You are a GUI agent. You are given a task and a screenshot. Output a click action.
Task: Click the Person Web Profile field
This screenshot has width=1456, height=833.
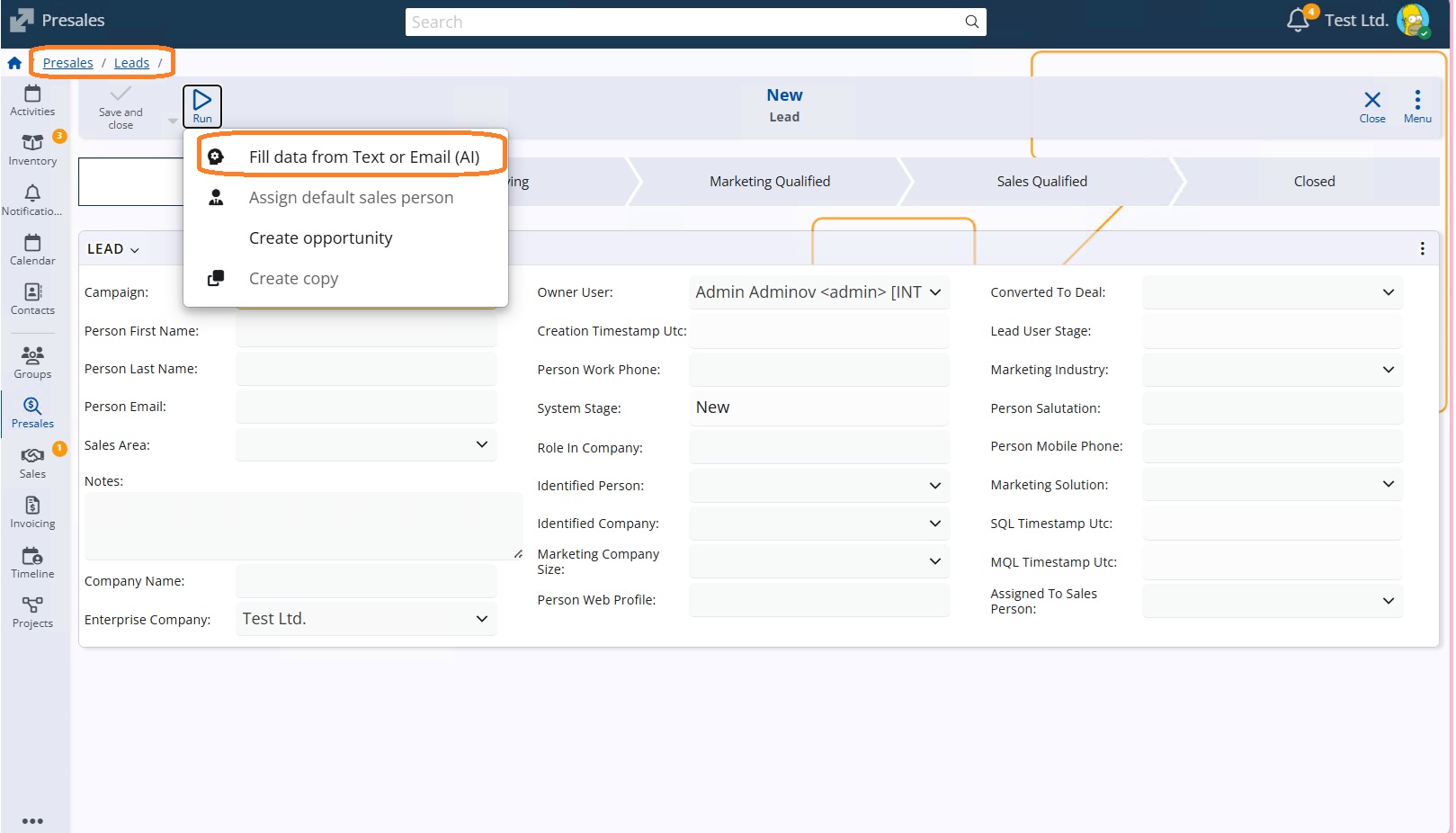819,600
